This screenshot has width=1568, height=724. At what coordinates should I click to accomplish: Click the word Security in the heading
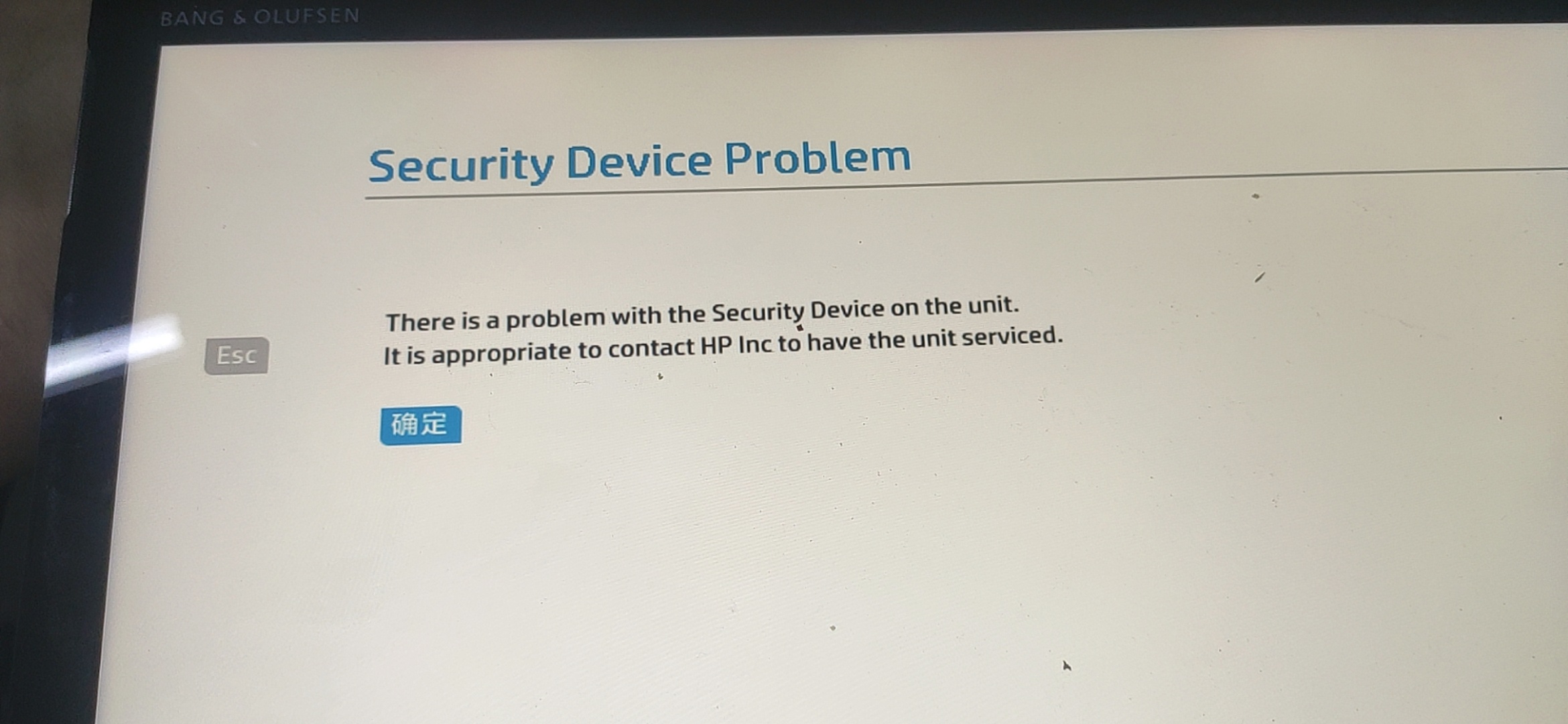462,165
